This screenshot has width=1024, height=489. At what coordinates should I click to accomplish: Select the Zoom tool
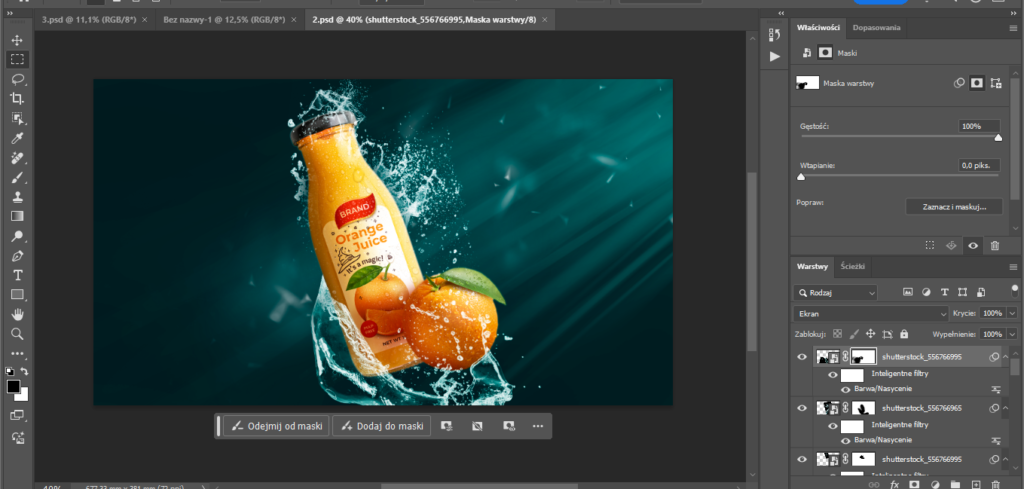[x=17, y=334]
